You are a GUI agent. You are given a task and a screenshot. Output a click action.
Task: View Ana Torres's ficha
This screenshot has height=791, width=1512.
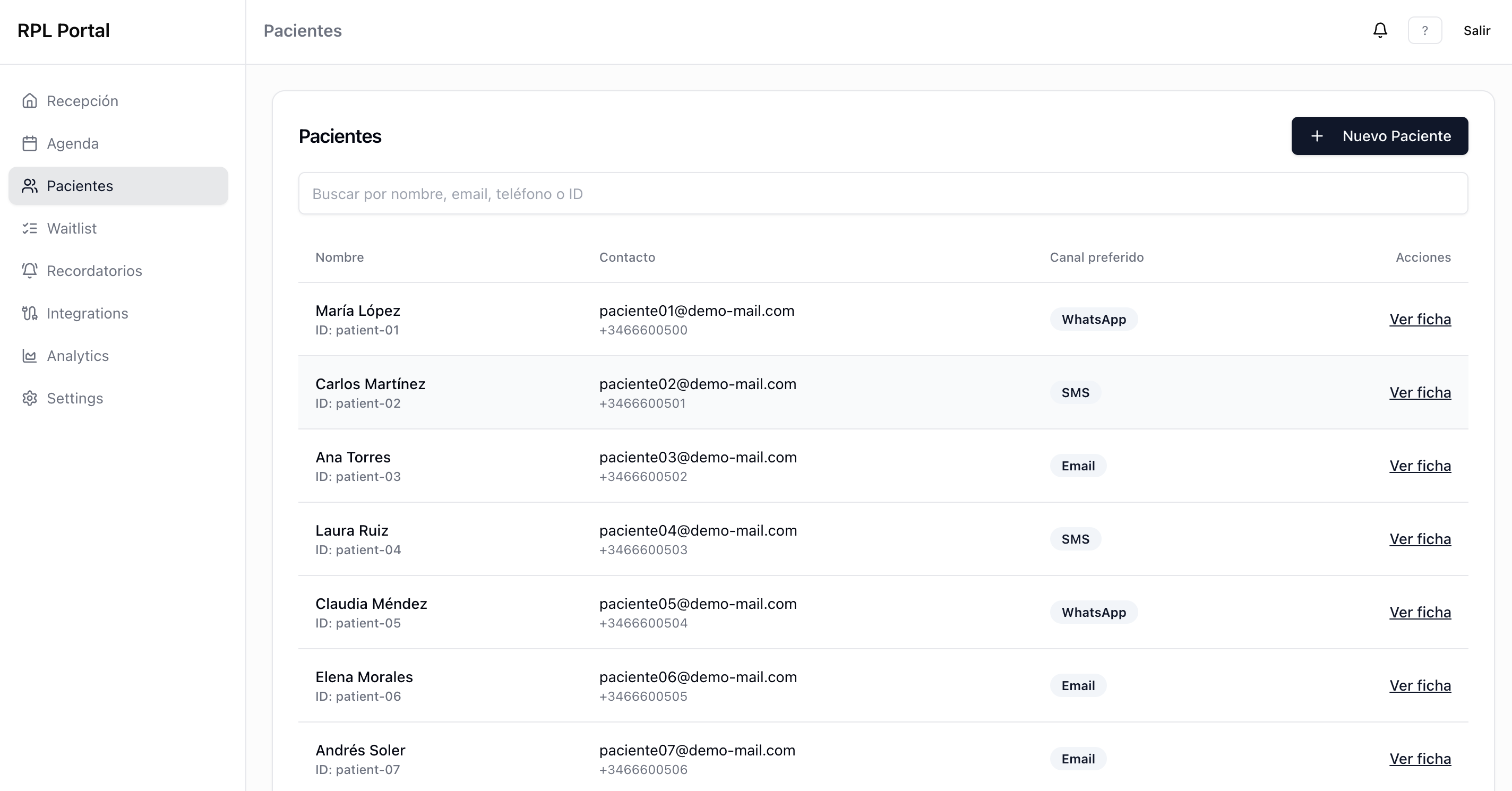[1420, 466]
